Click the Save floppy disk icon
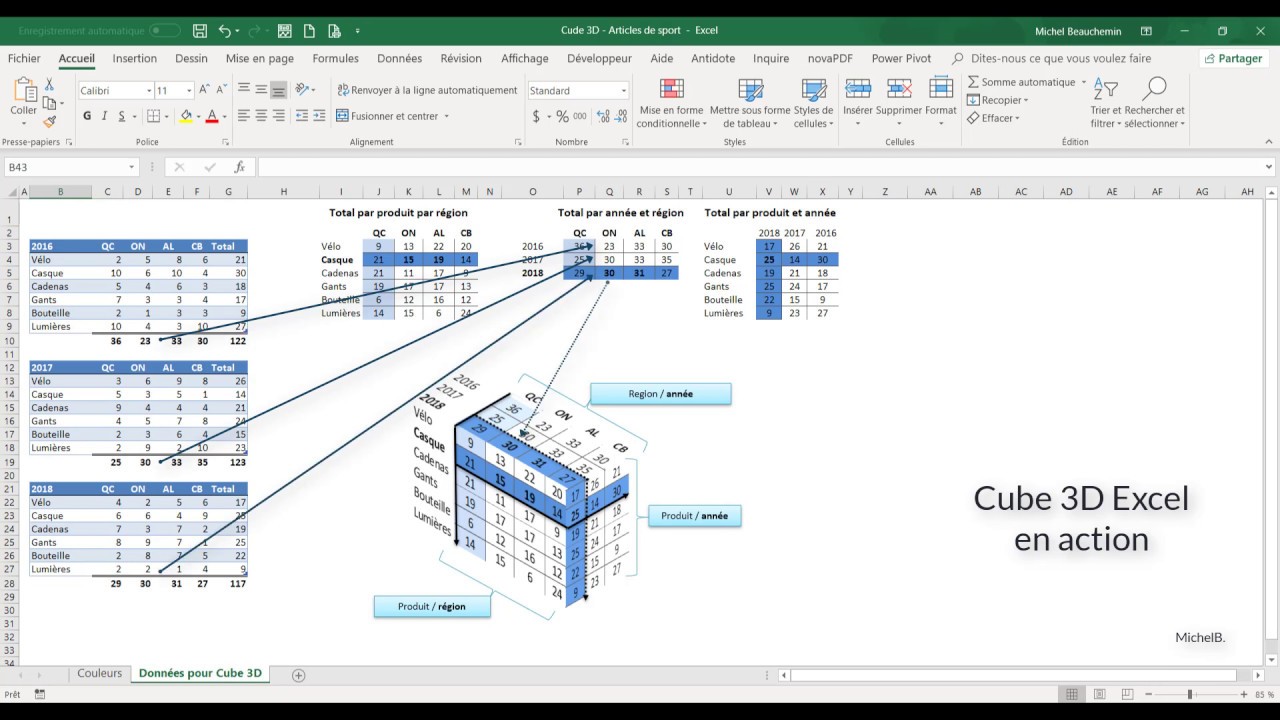The width and height of the screenshot is (1280, 720). point(200,31)
